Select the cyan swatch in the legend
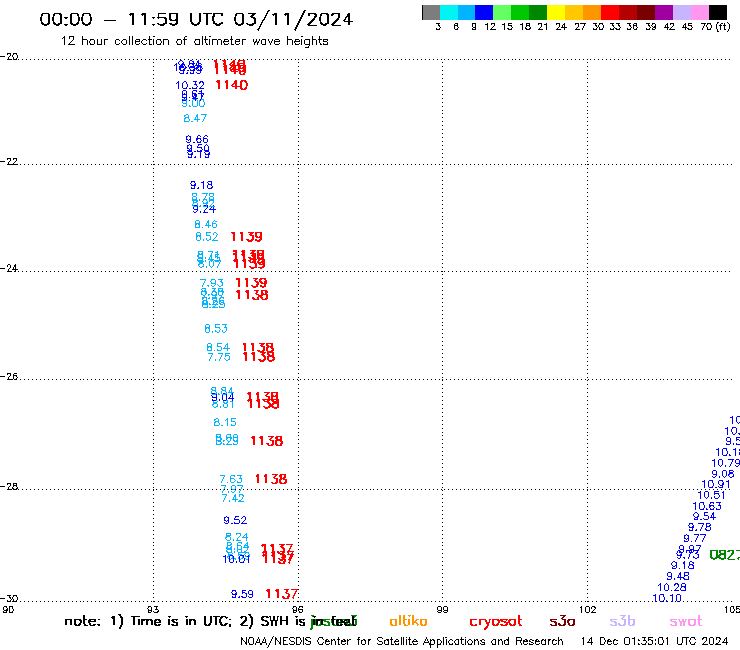Viewport: 740px width, 650px height. 449,12
